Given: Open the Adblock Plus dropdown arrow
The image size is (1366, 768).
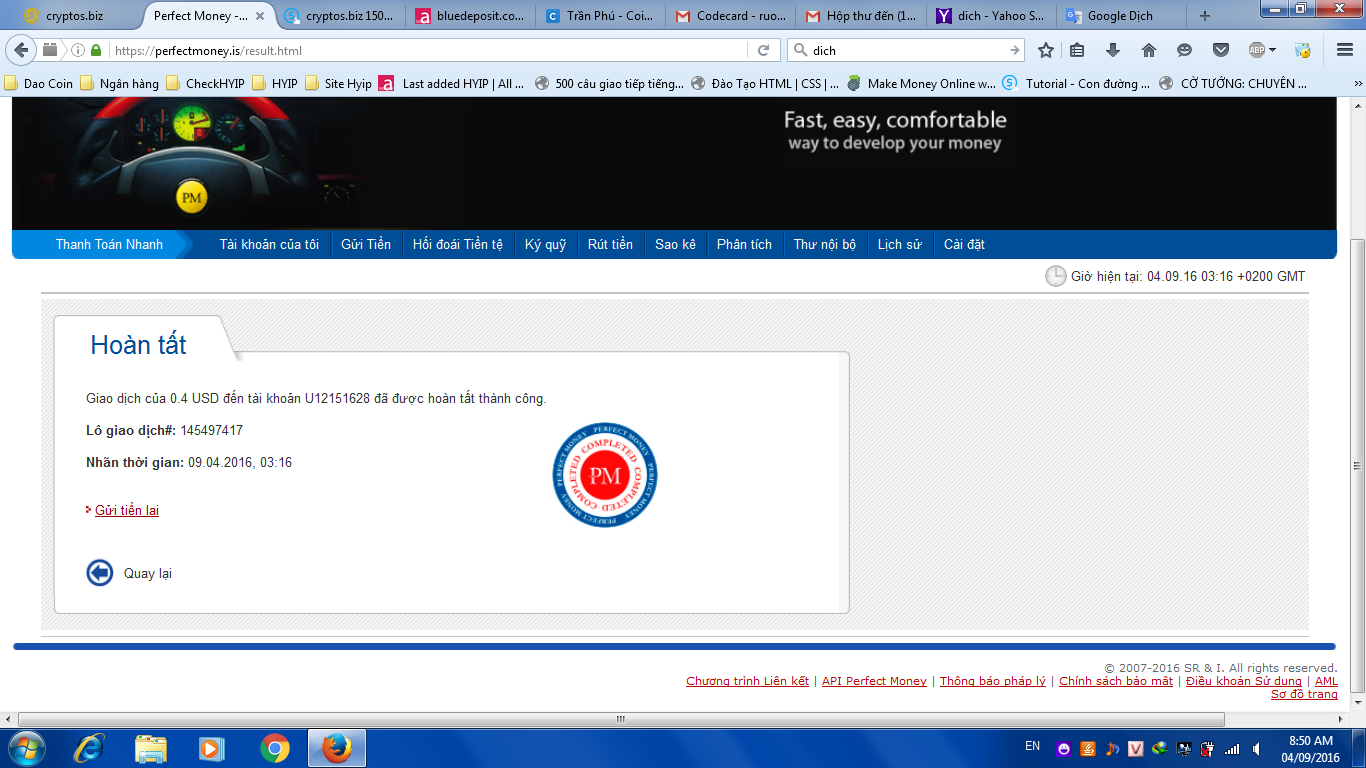Looking at the screenshot, I should click(x=1272, y=50).
